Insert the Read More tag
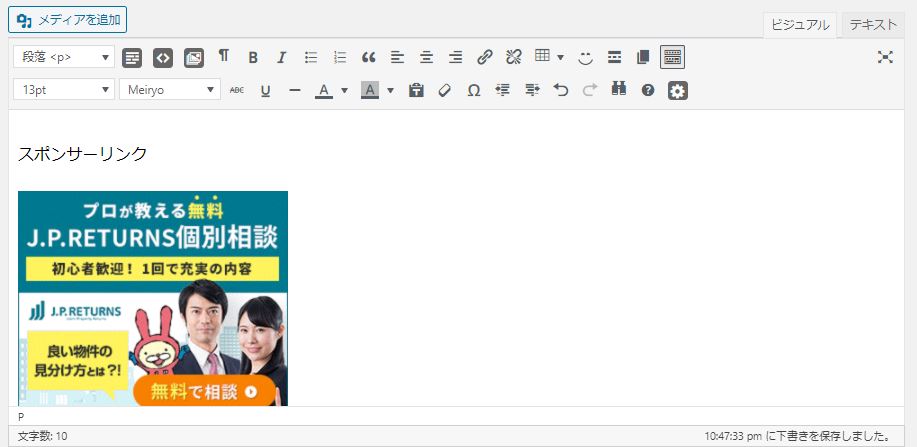The height and width of the screenshot is (447, 917). point(614,57)
